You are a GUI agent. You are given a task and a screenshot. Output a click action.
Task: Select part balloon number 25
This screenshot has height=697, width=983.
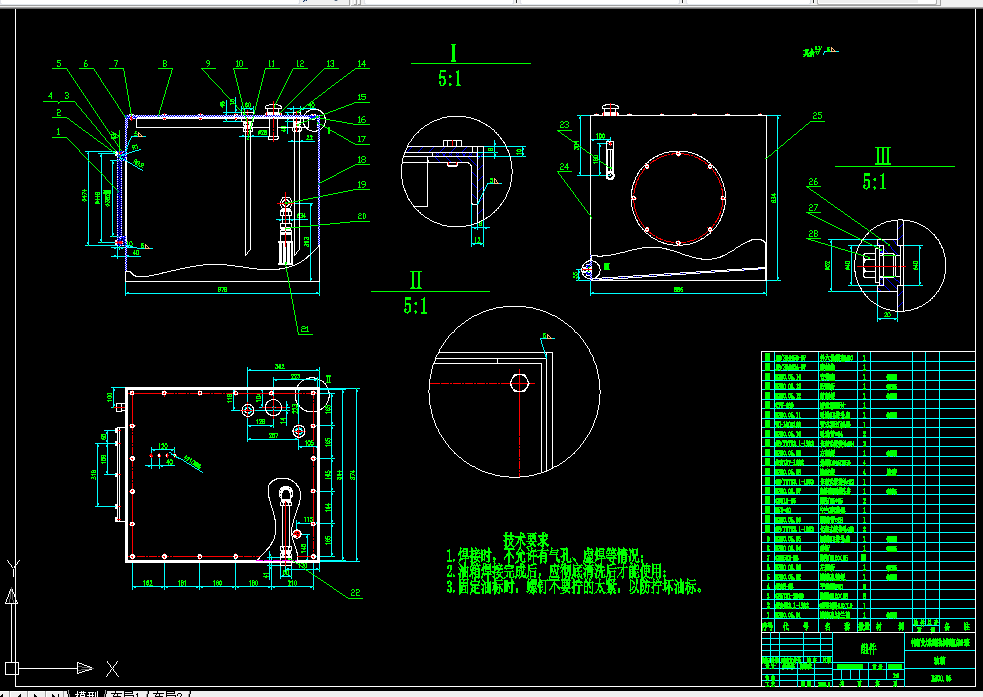(x=817, y=115)
